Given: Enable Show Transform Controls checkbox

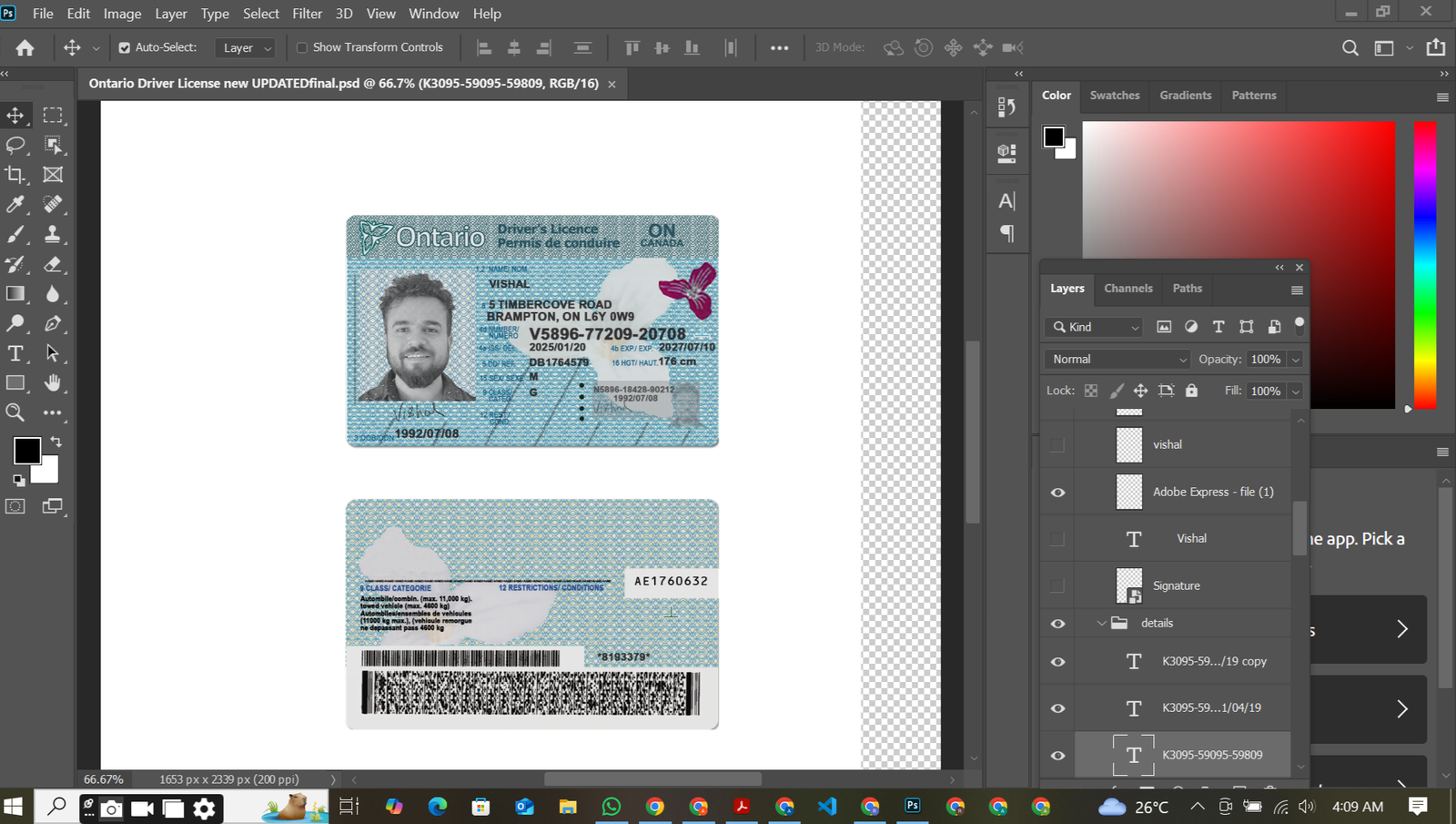Looking at the screenshot, I should [x=302, y=47].
